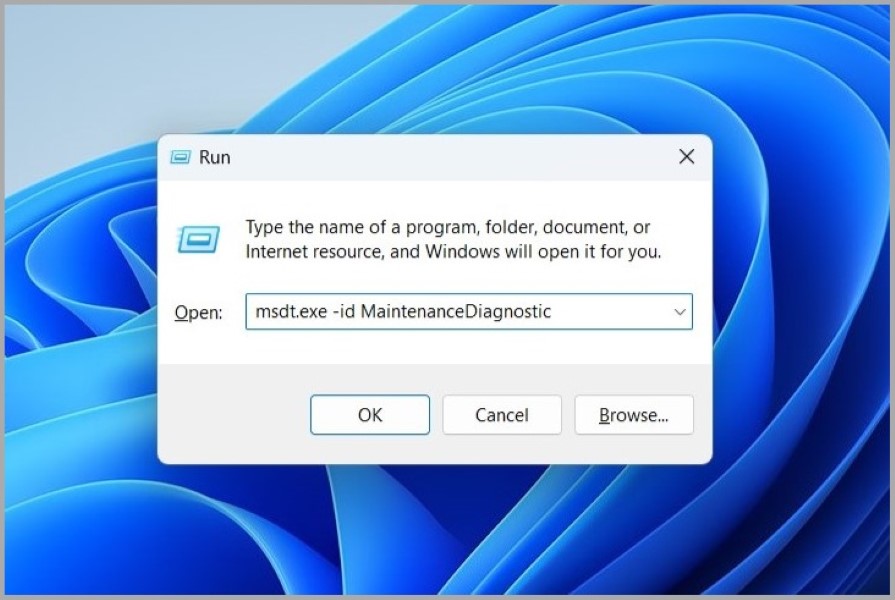Click the small Run icon in title bar

tap(180, 157)
